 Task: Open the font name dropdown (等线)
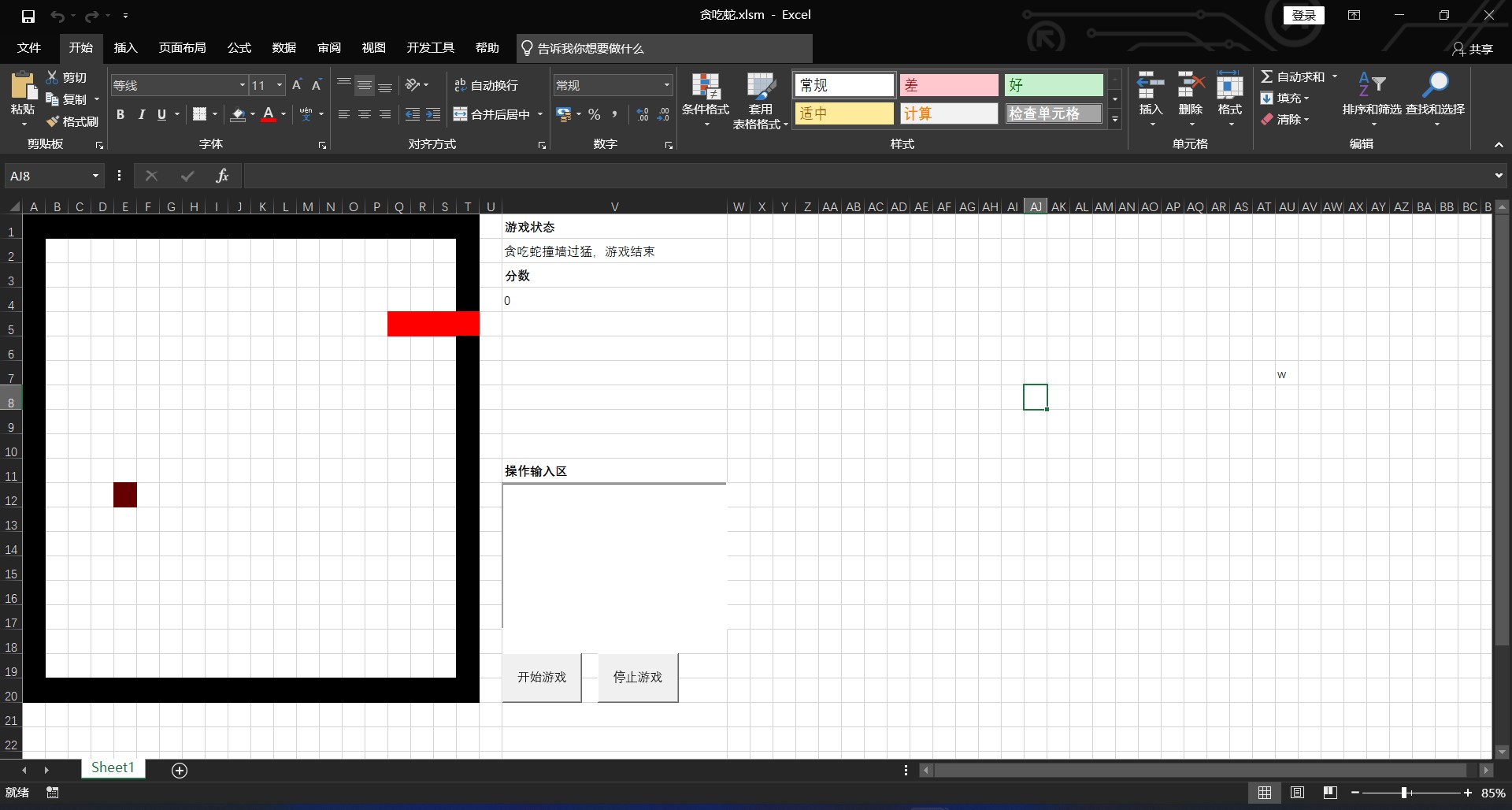pos(243,85)
